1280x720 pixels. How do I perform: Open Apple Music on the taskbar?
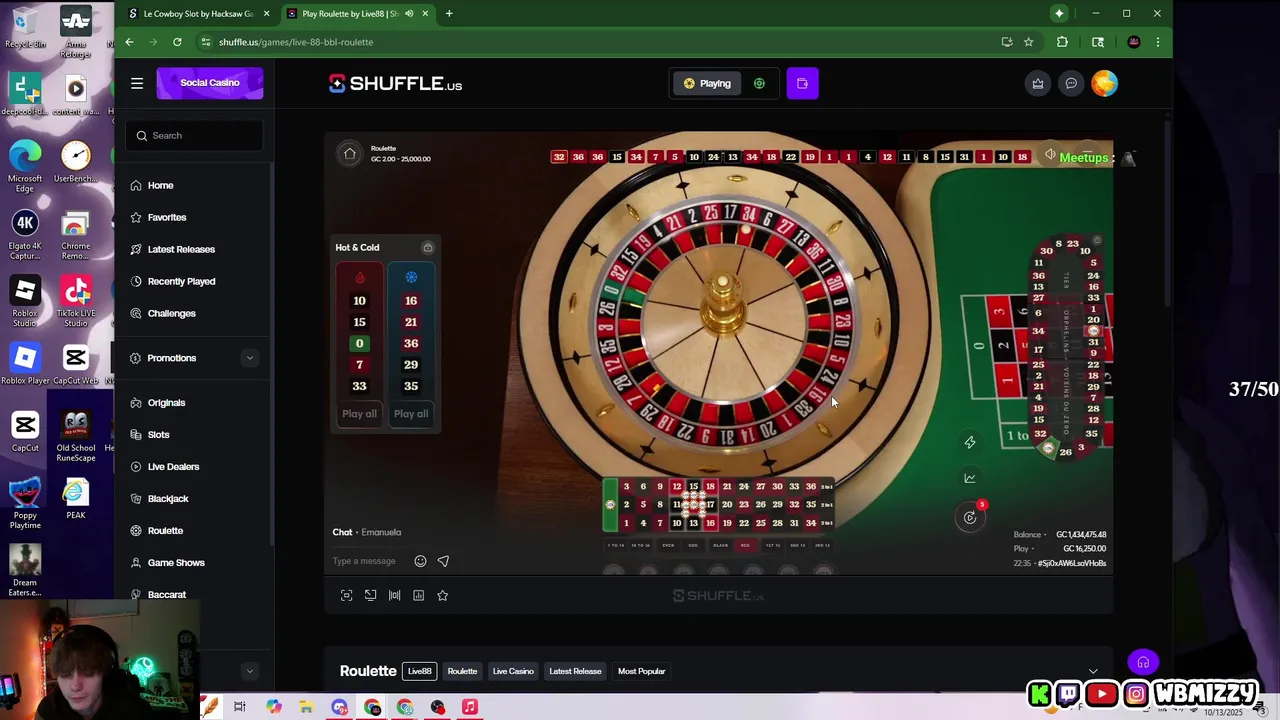pyautogui.click(x=470, y=707)
